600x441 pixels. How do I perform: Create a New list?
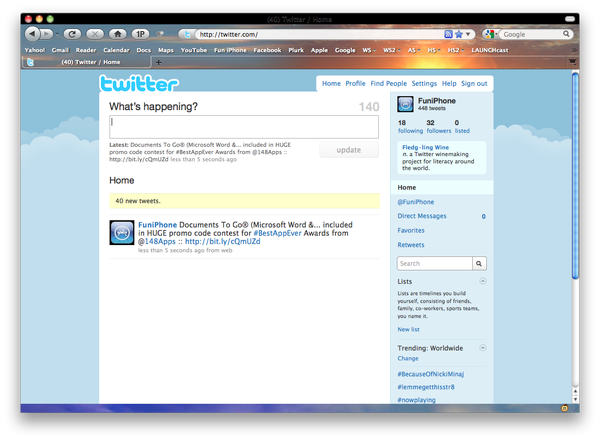coord(408,329)
